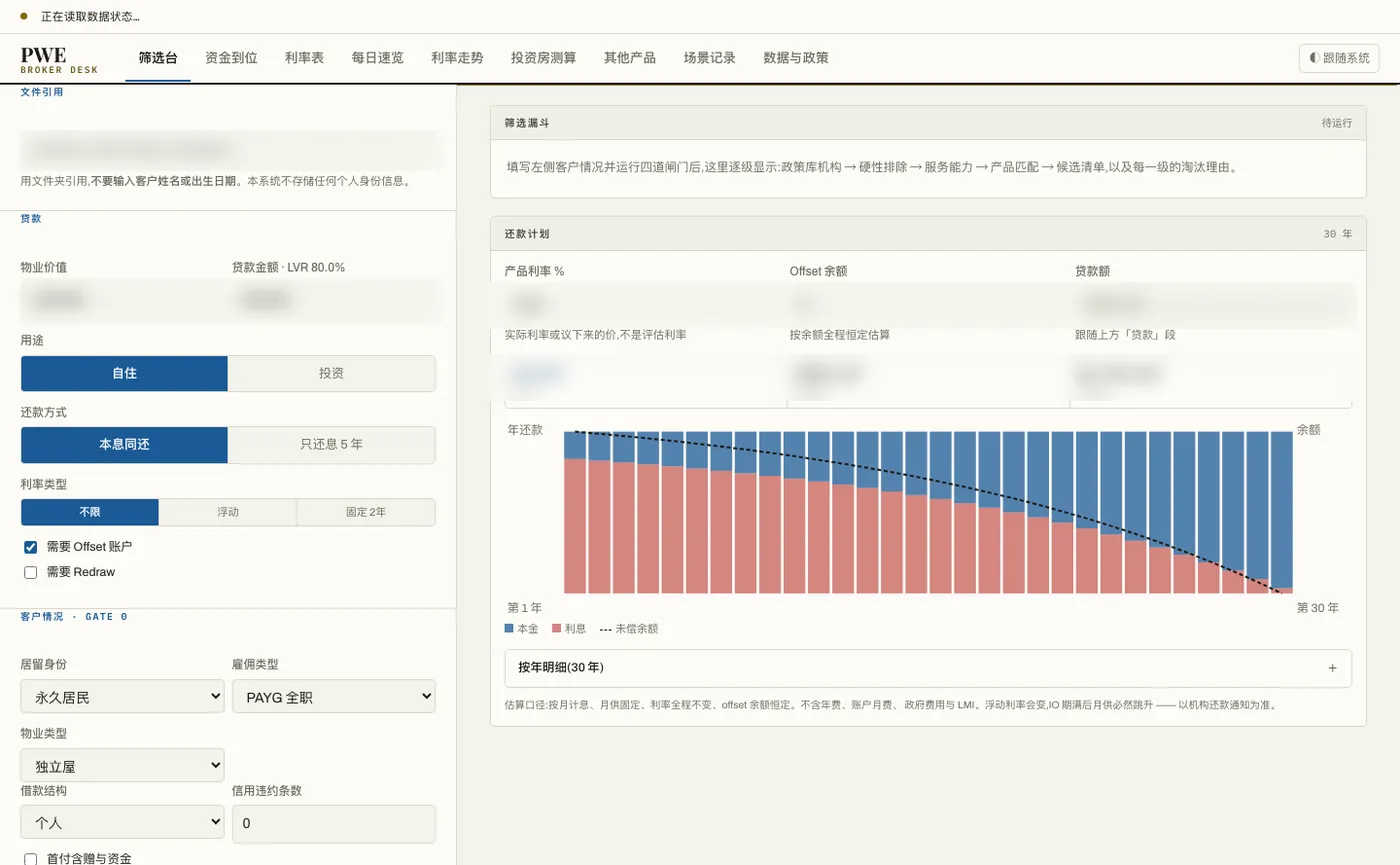Click the first year bar in chart
The height and width of the screenshot is (865, 1400).
(x=575, y=513)
